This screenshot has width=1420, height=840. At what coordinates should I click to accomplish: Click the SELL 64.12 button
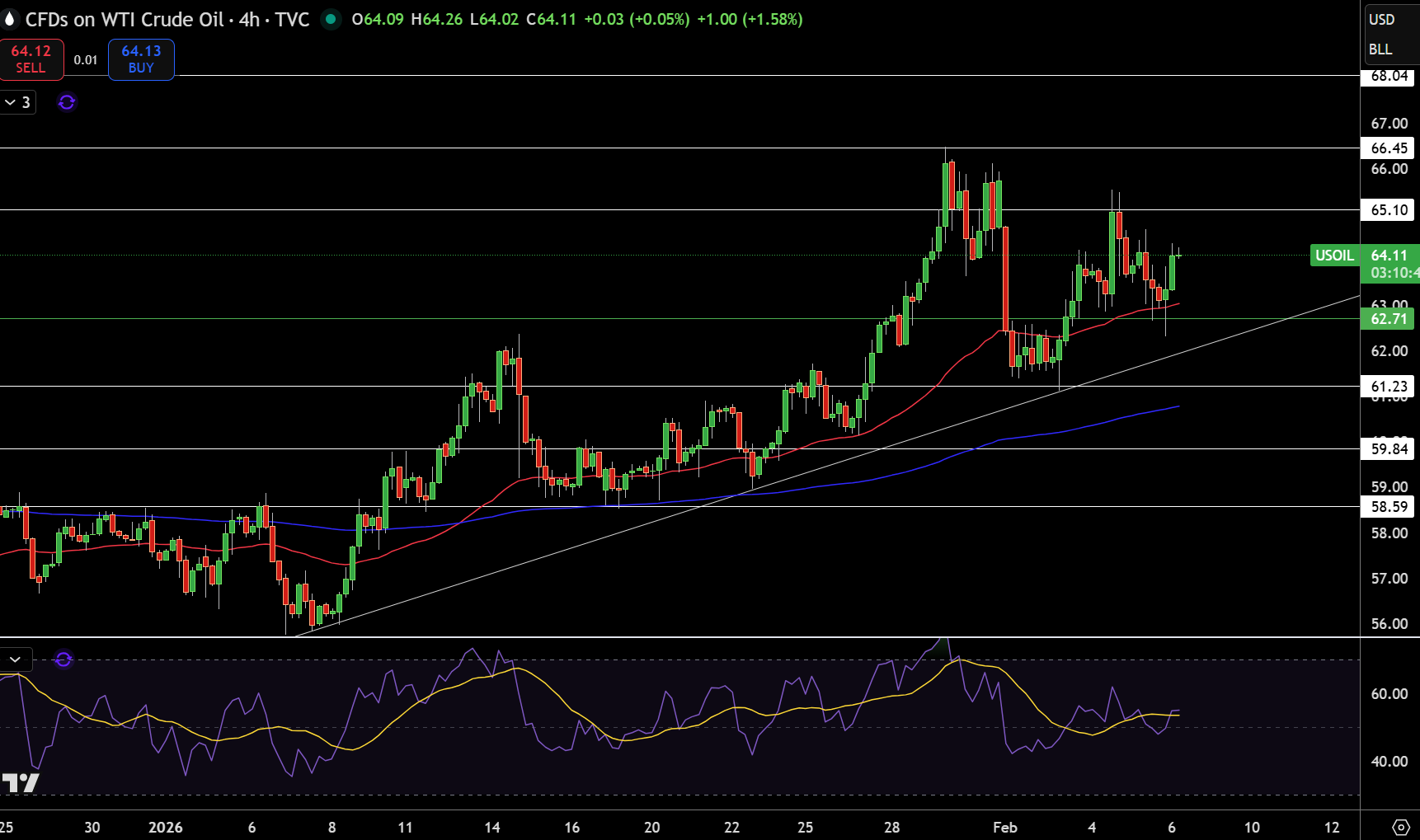[x=31, y=59]
